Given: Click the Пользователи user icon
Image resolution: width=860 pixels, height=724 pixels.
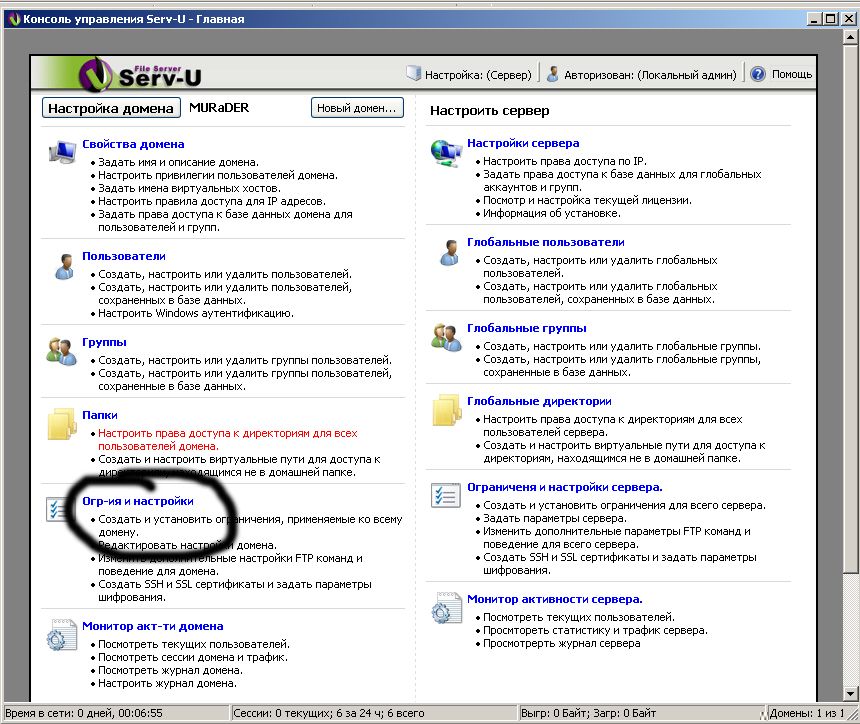Looking at the screenshot, I should point(62,266).
